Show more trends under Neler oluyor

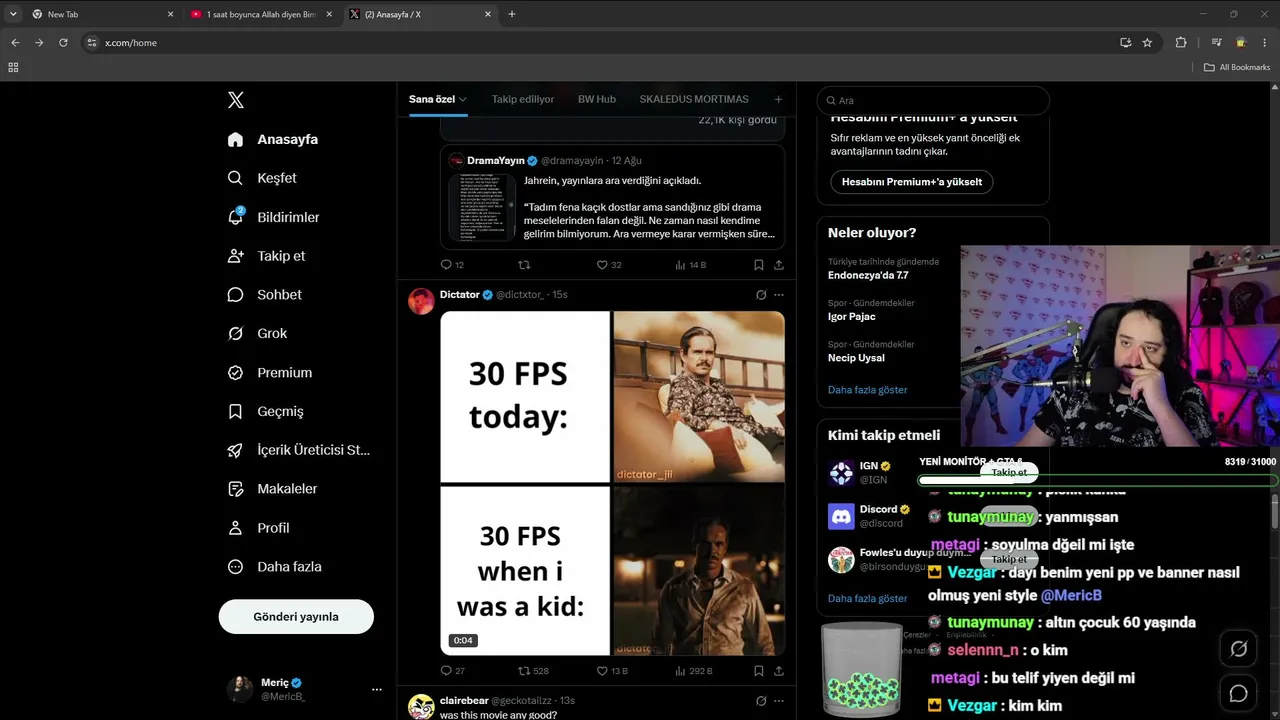[x=868, y=390]
